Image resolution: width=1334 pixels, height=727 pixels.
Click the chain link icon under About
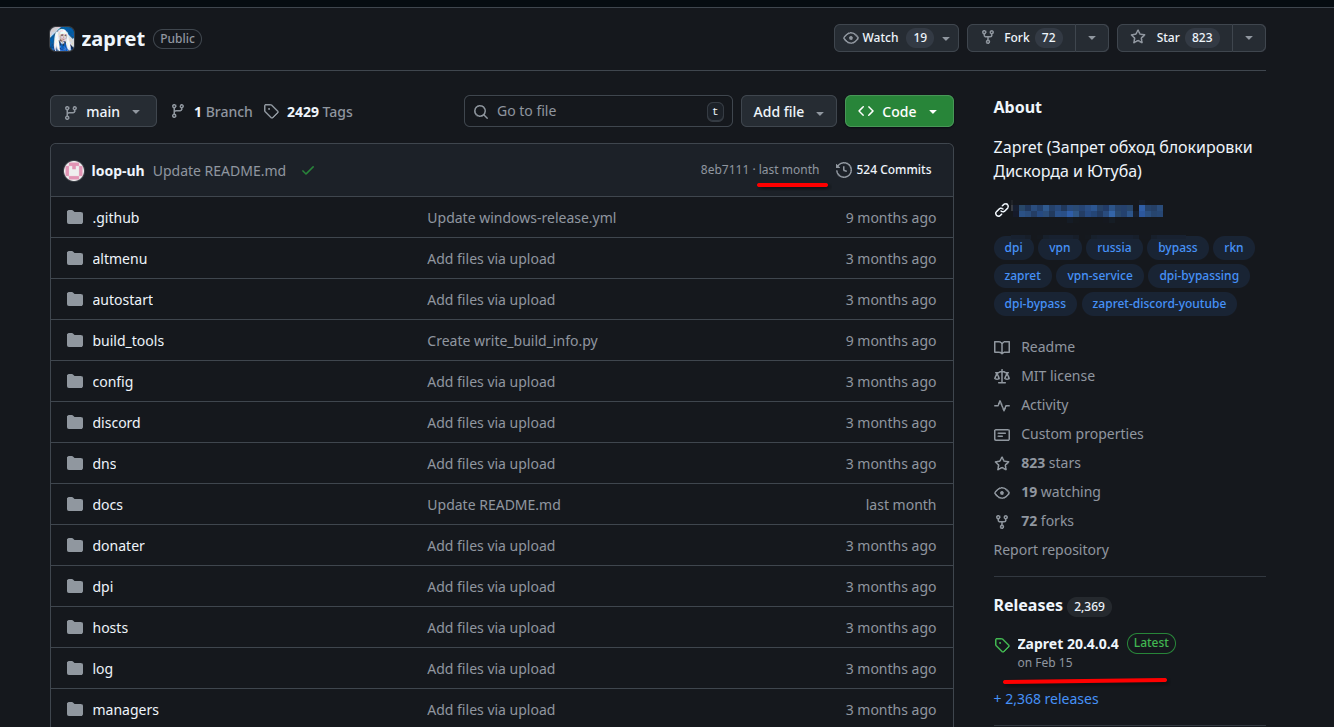(1001, 210)
